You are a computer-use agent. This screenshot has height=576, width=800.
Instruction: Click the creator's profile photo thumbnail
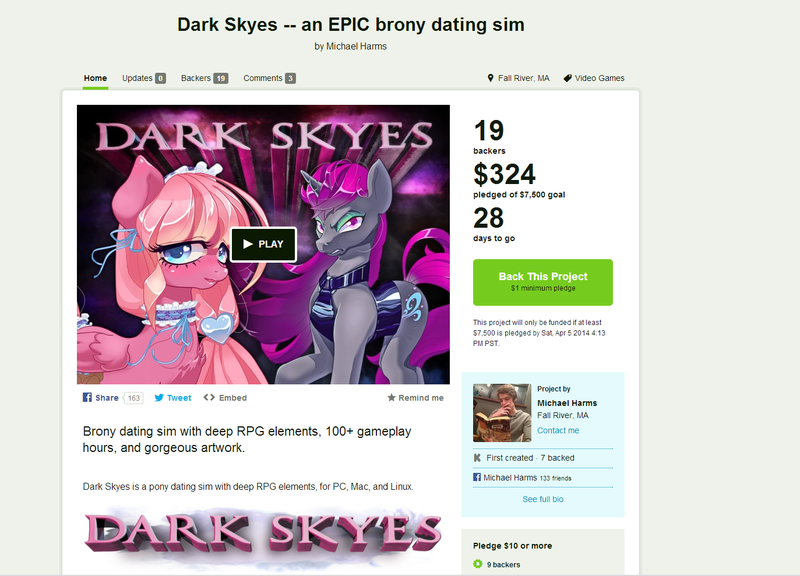(x=502, y=413)
